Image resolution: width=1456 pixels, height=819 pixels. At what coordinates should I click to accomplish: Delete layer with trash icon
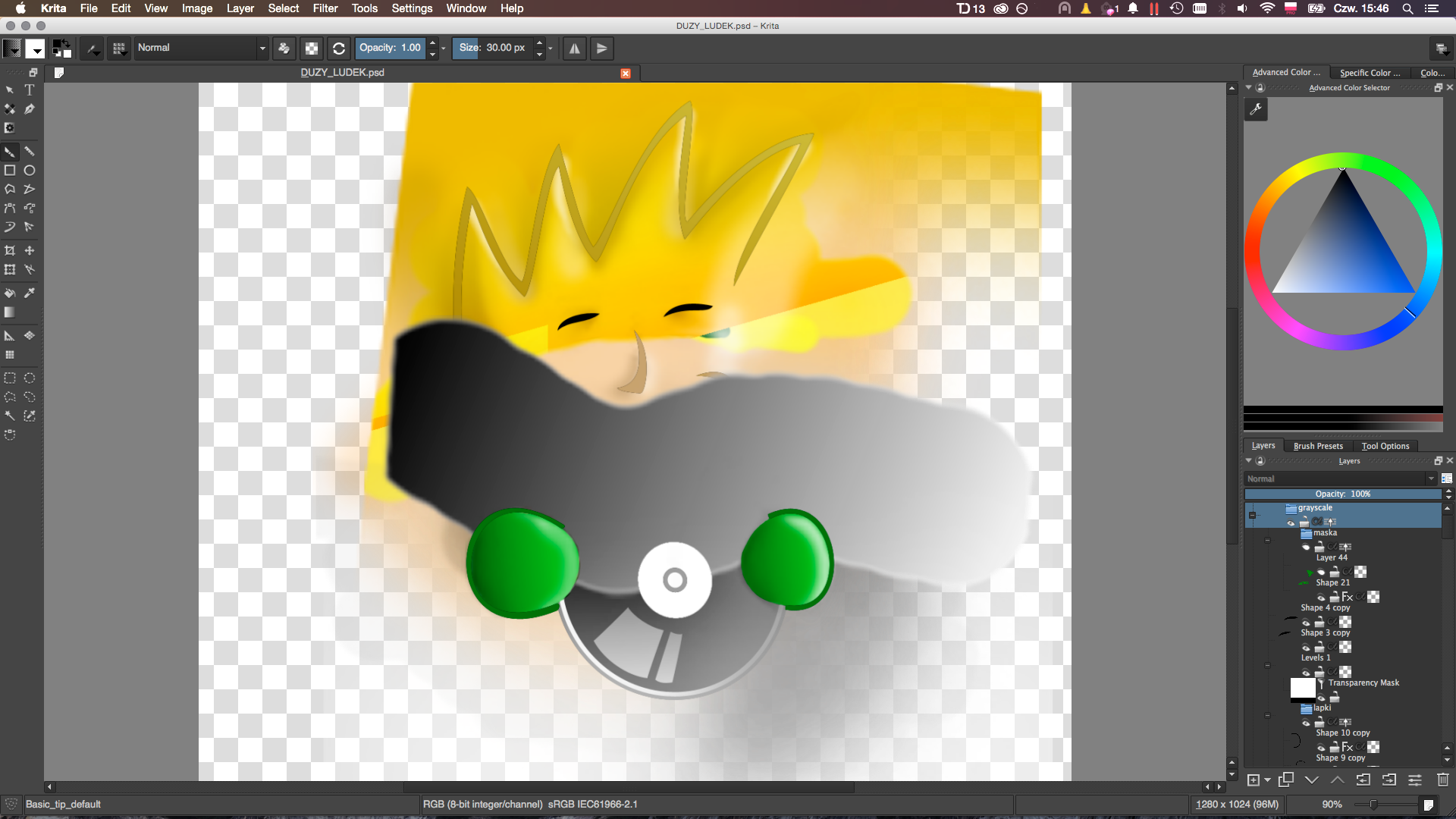point(1442,780)
